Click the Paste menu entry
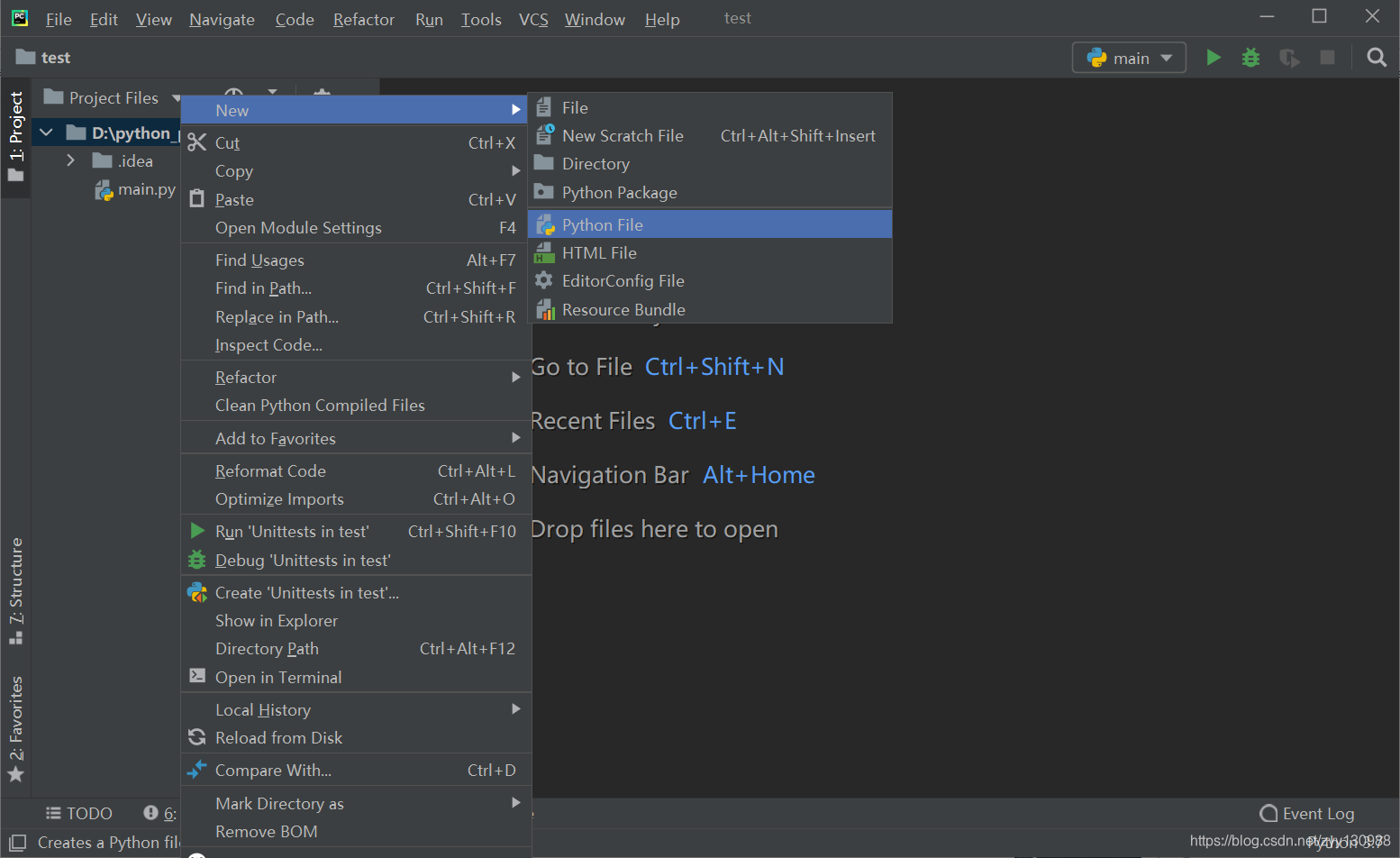Screen dimensions: 1400x858 pyautogui.click(x=356, y=200)
